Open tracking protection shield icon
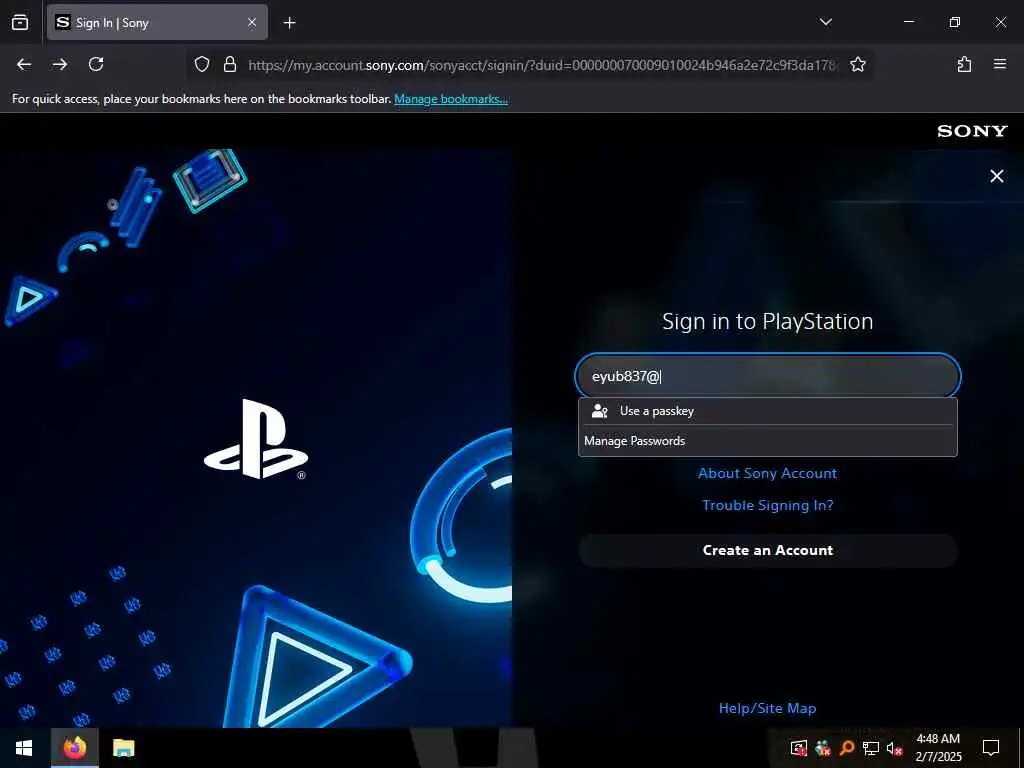Image resolution: width=1024 pixels, height=768 pixels. pos(202,64)
